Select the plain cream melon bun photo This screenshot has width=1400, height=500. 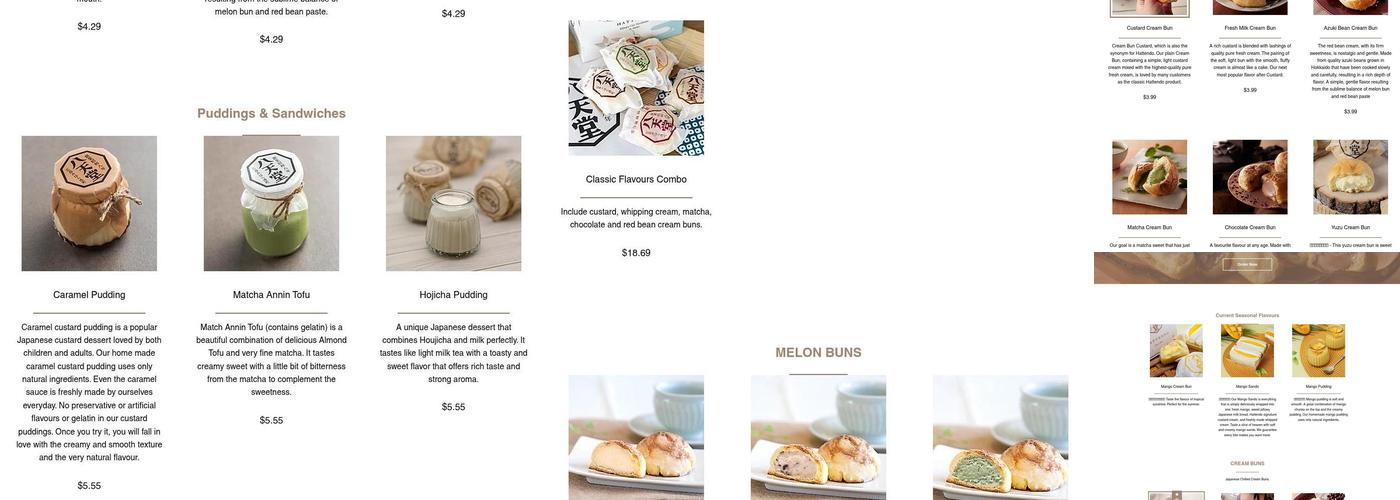point(636,438)
